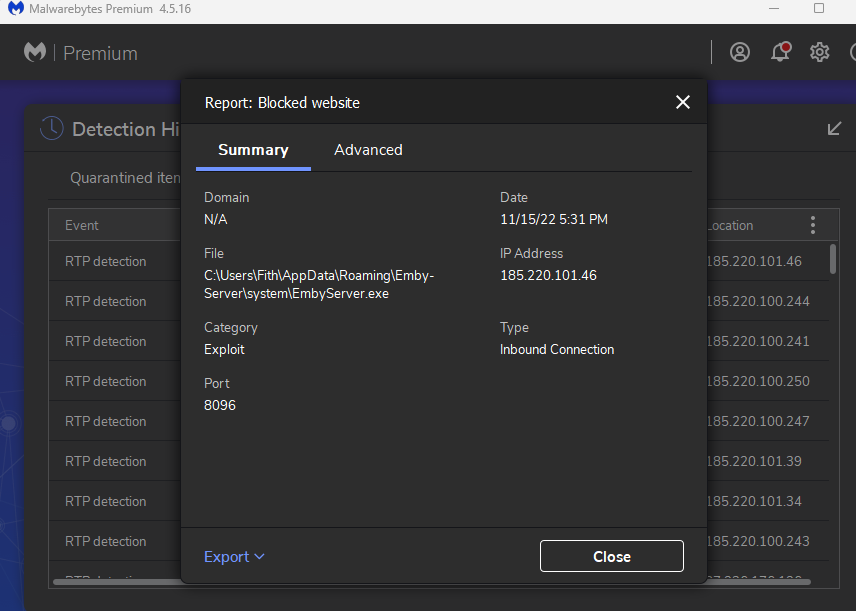856x611 pixels.
Task: Select the row with 185.220.100.244
Action: (439, 301)
